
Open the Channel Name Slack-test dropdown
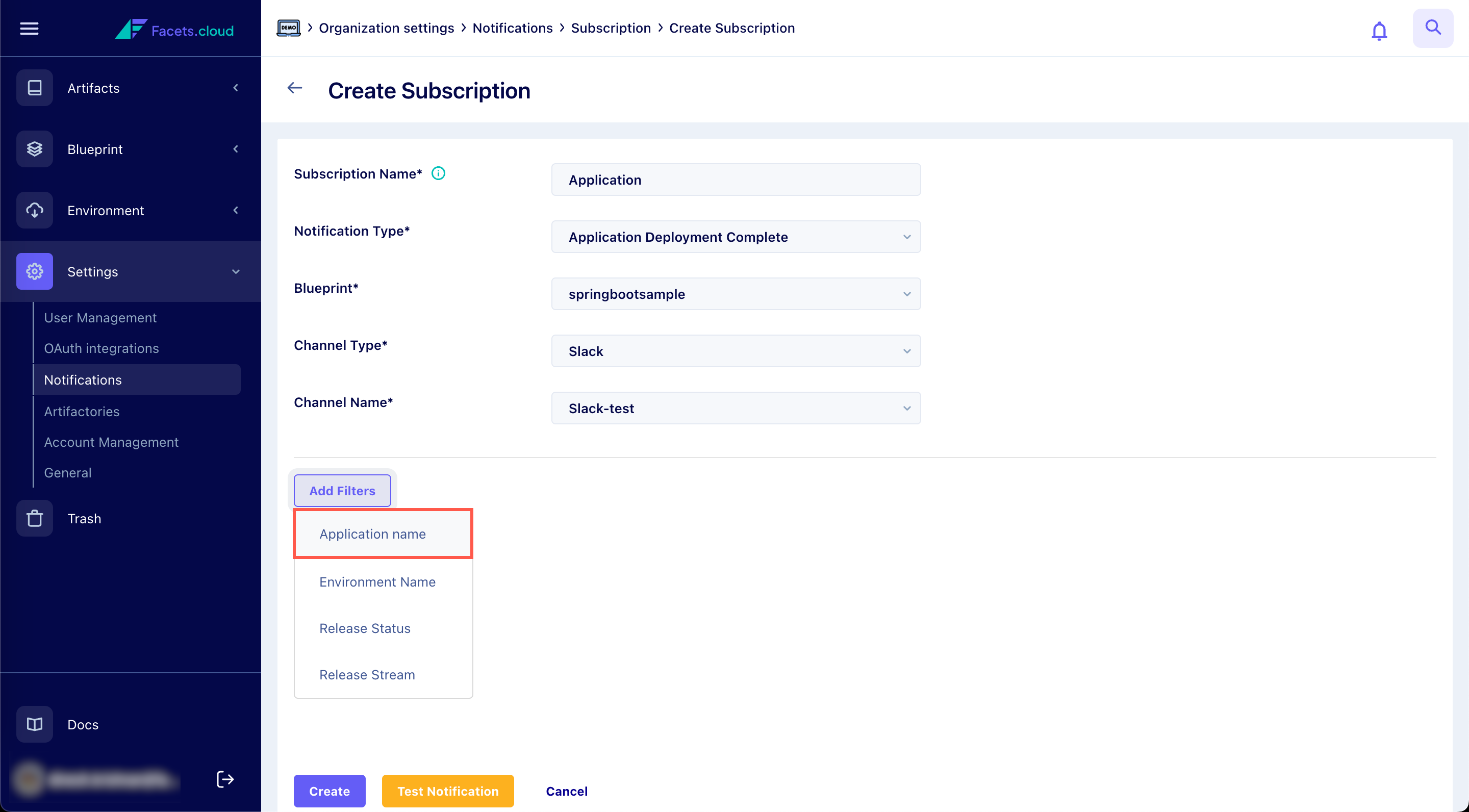pos(736,408)
